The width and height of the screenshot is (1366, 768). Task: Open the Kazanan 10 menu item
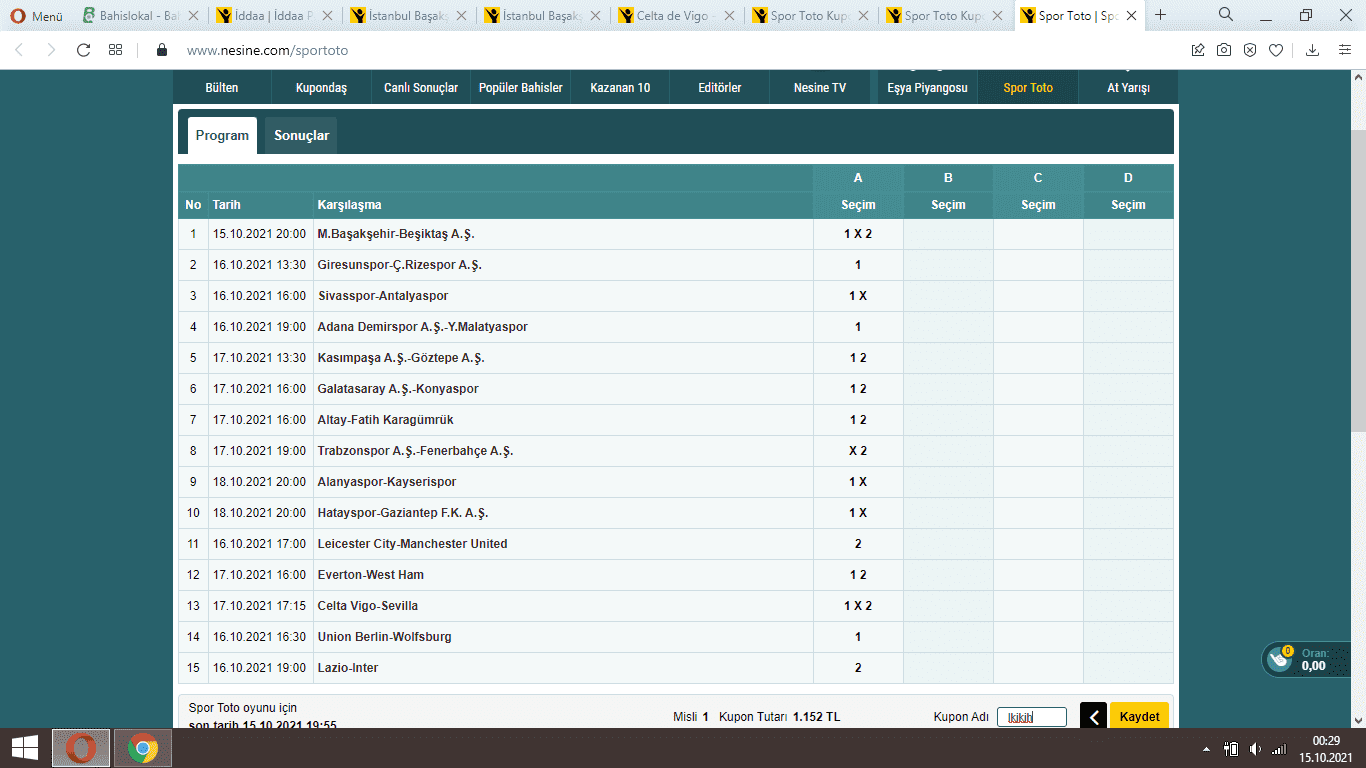coord(620,88)
